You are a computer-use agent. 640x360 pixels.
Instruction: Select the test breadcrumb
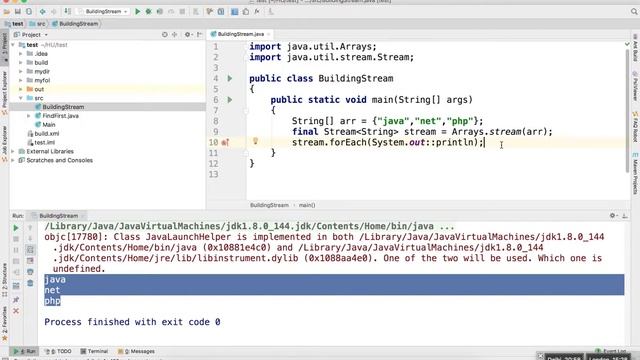(14, 24)
